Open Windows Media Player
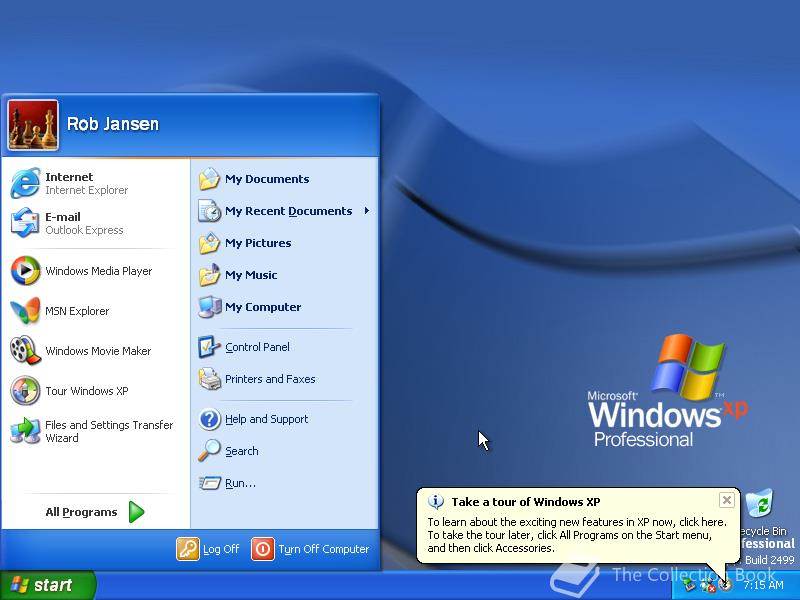800x600 pixels. click(94, 270)
